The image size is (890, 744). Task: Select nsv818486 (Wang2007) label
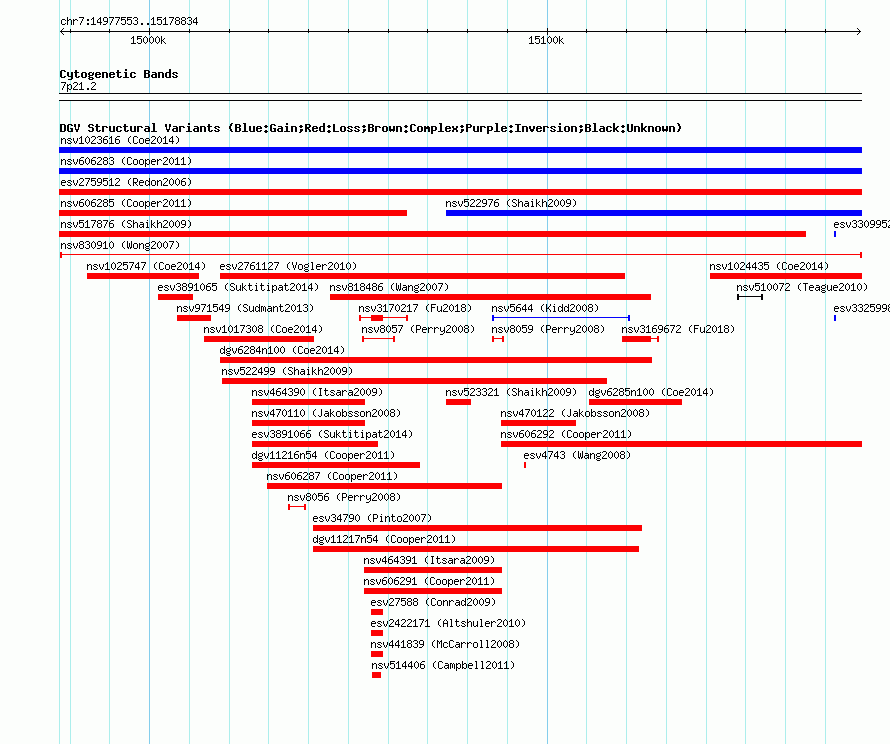389,287
